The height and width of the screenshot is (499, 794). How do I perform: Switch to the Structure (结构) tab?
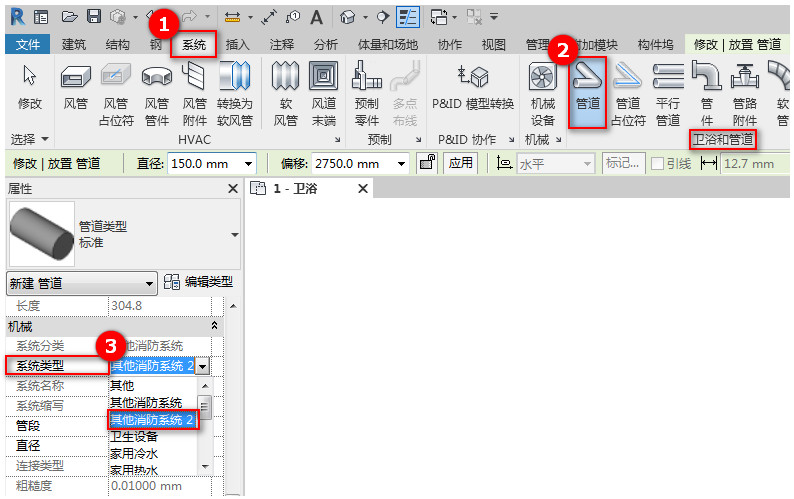coord(117,45)
